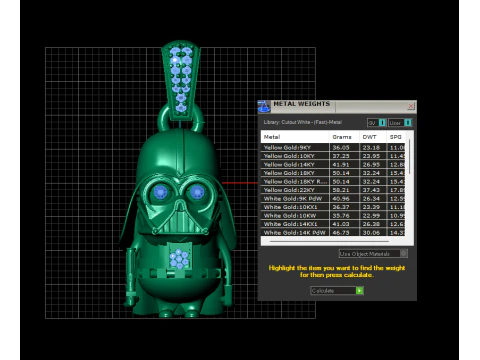This screenshot has height=360, width=480.
Task: Select the White Gold:10KX1 row
Action: coord(333,207)
